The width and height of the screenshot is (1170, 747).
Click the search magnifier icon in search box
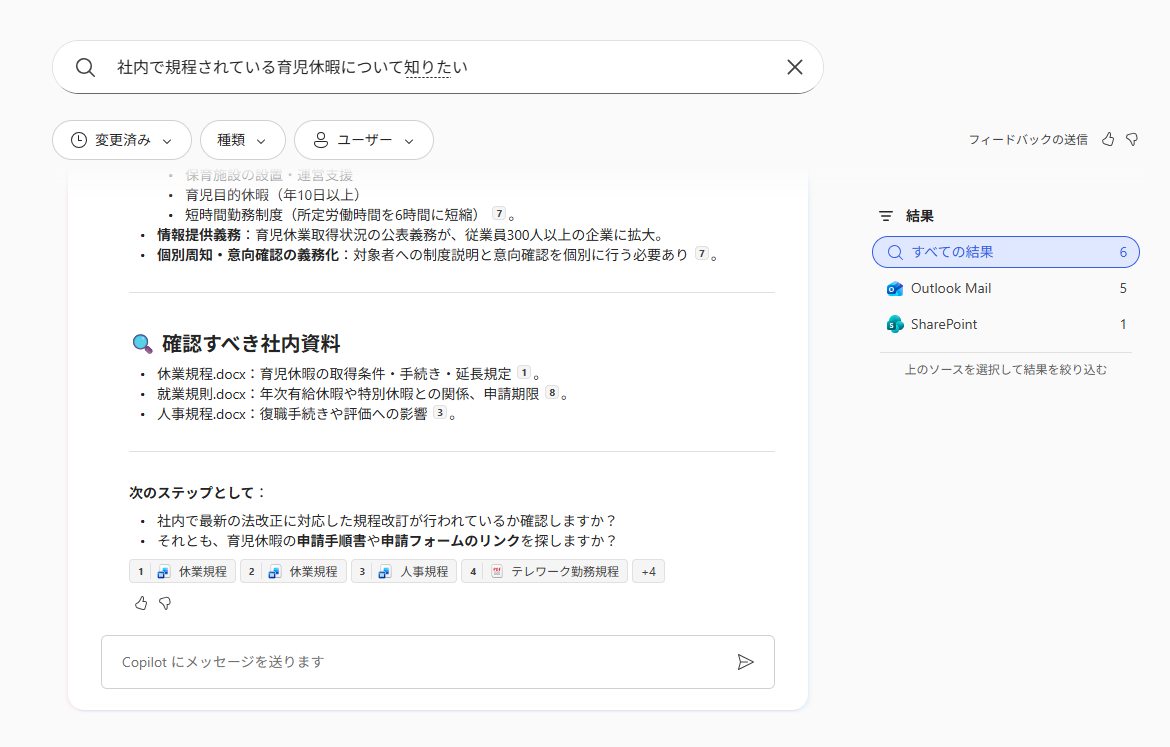[x=86, y=67]
